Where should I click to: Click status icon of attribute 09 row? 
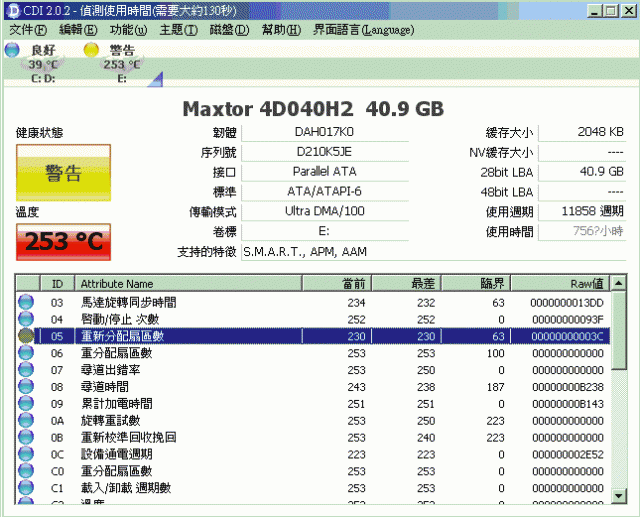(26, 404)
